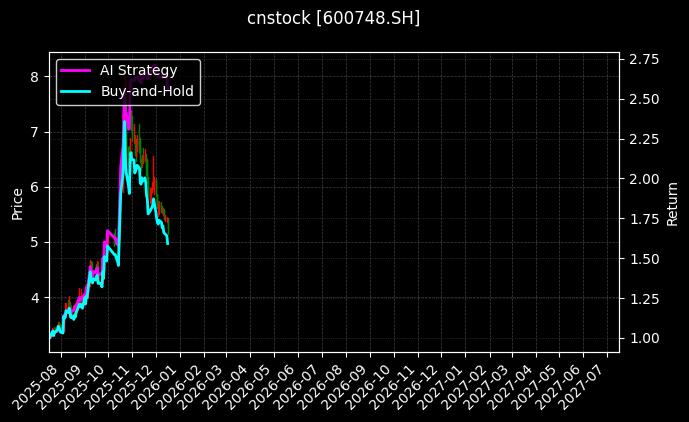Click the price tick label 4
This screenshot has width=689, height=422.
pos(34,297)
